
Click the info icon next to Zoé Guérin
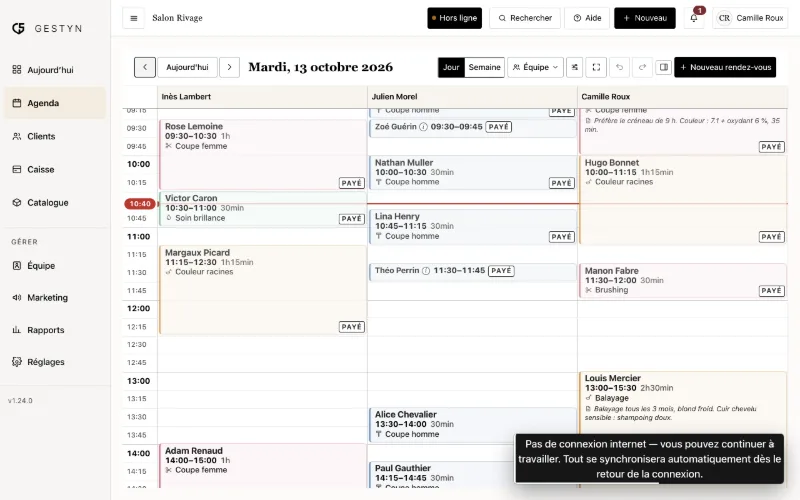423,127
